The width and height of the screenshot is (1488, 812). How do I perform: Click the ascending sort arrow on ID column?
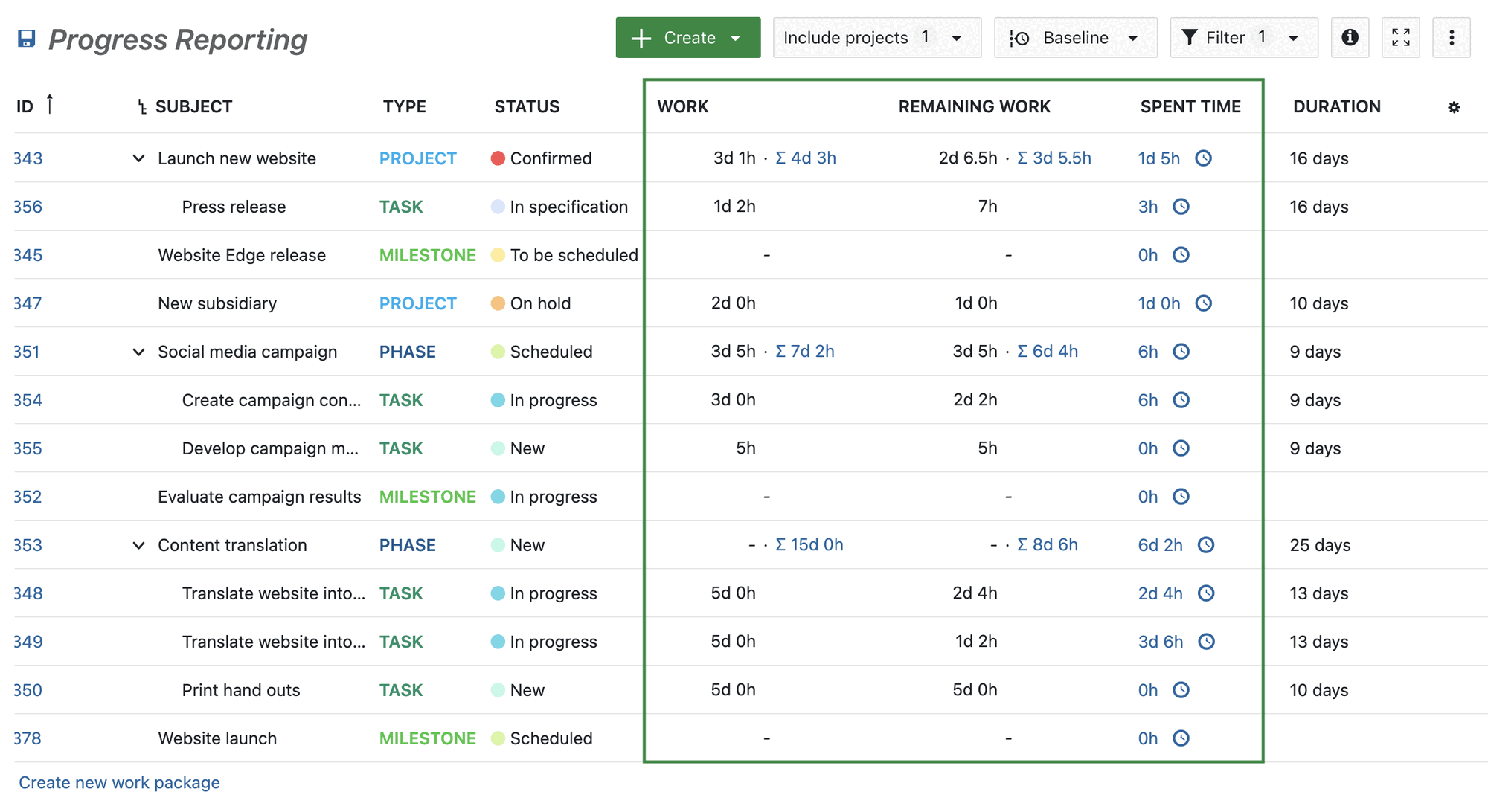50,104
